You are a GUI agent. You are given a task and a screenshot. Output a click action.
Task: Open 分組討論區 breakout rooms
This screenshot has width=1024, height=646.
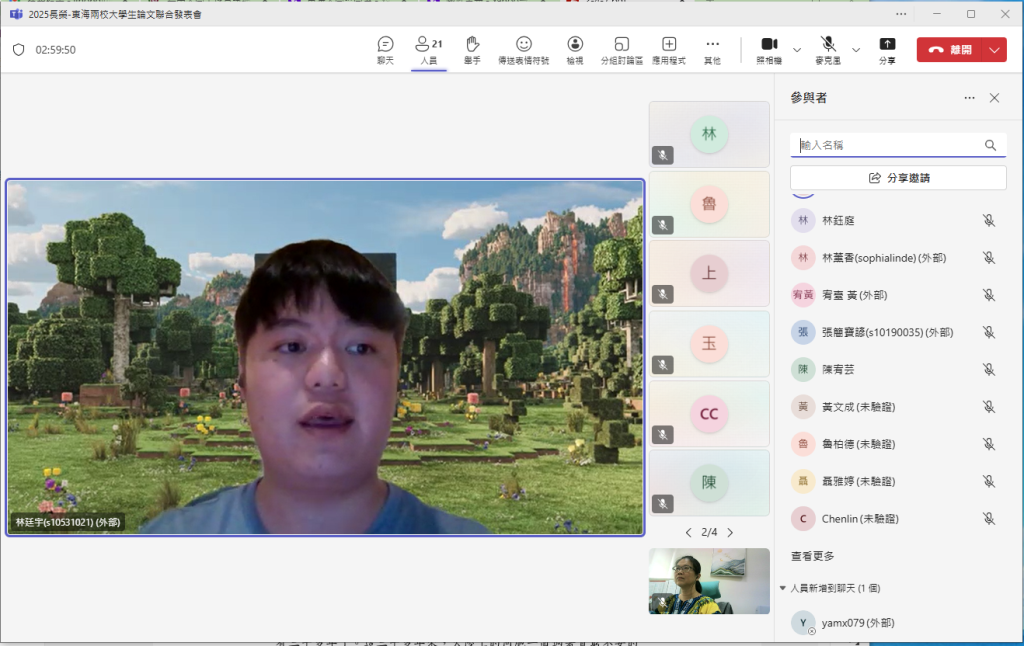point(621,50)
